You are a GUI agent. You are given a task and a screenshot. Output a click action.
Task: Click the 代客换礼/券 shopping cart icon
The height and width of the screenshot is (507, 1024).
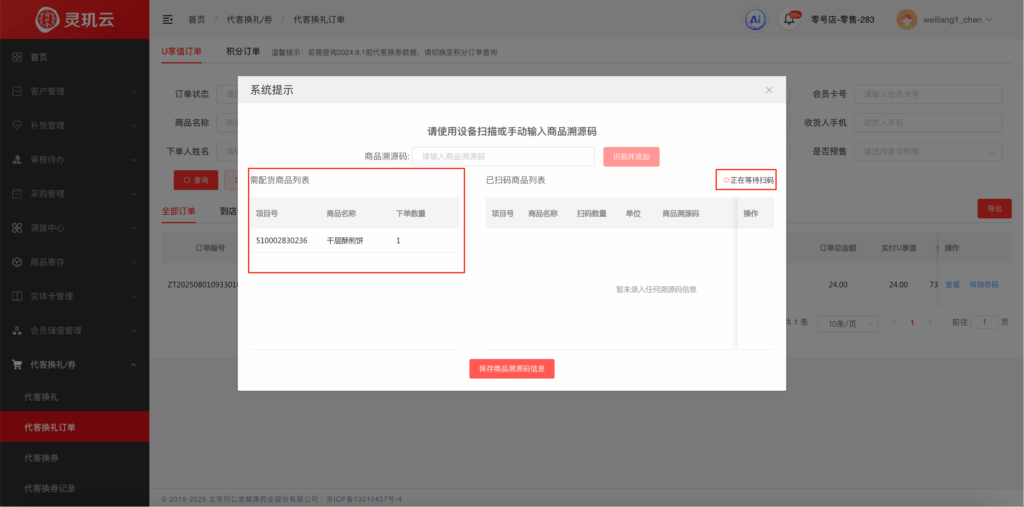[17, 364]
